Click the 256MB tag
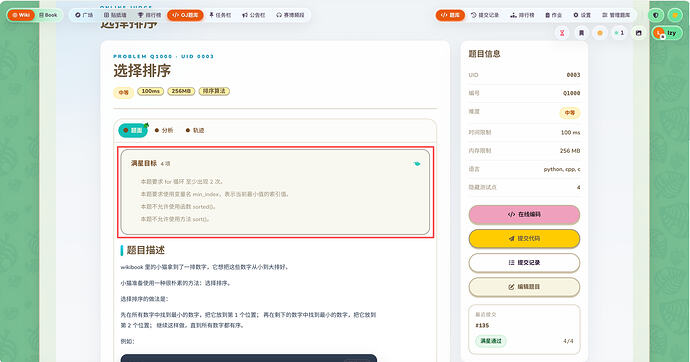 click(181, 91)
